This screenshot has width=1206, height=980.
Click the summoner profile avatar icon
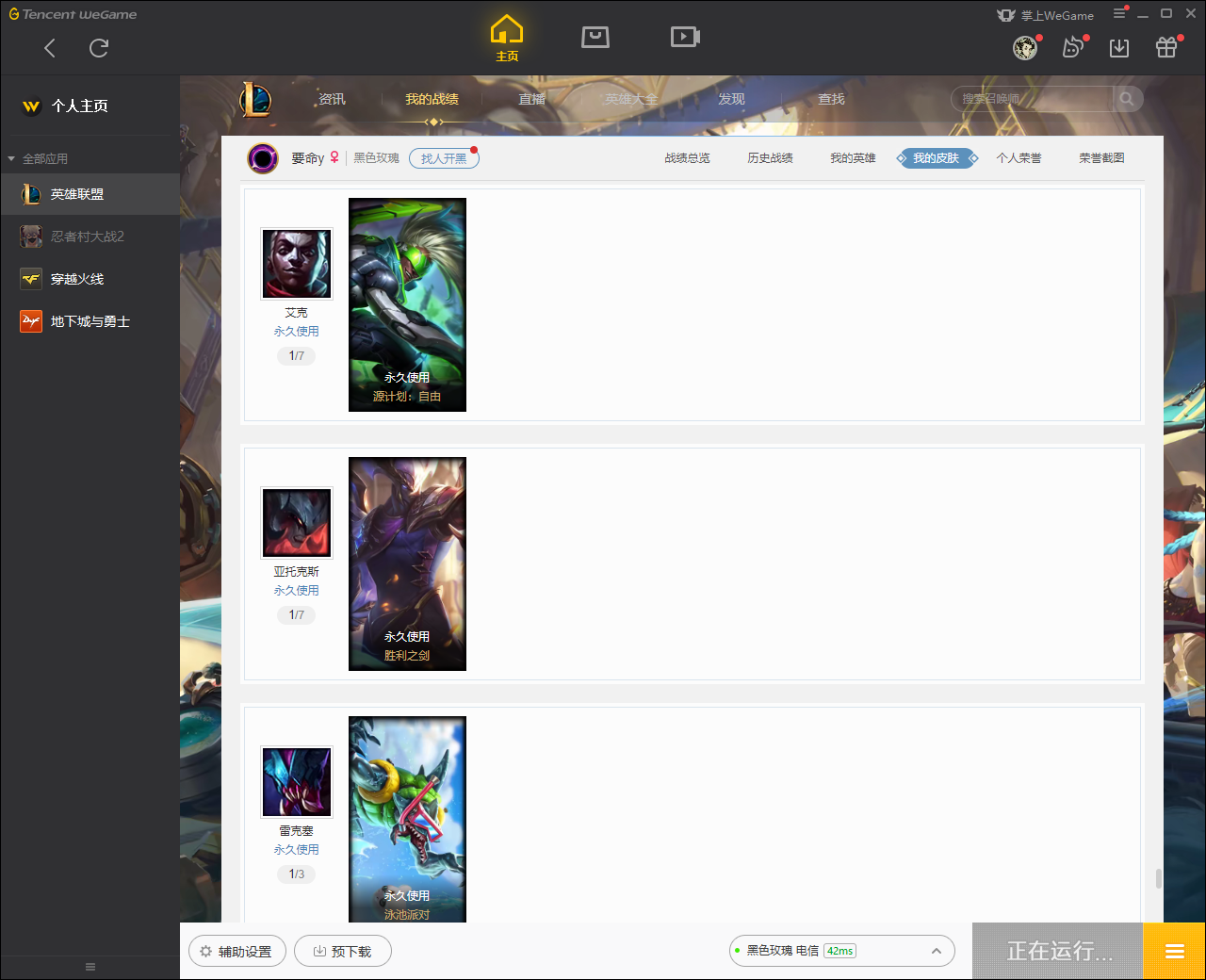click(x=263, y=158)
